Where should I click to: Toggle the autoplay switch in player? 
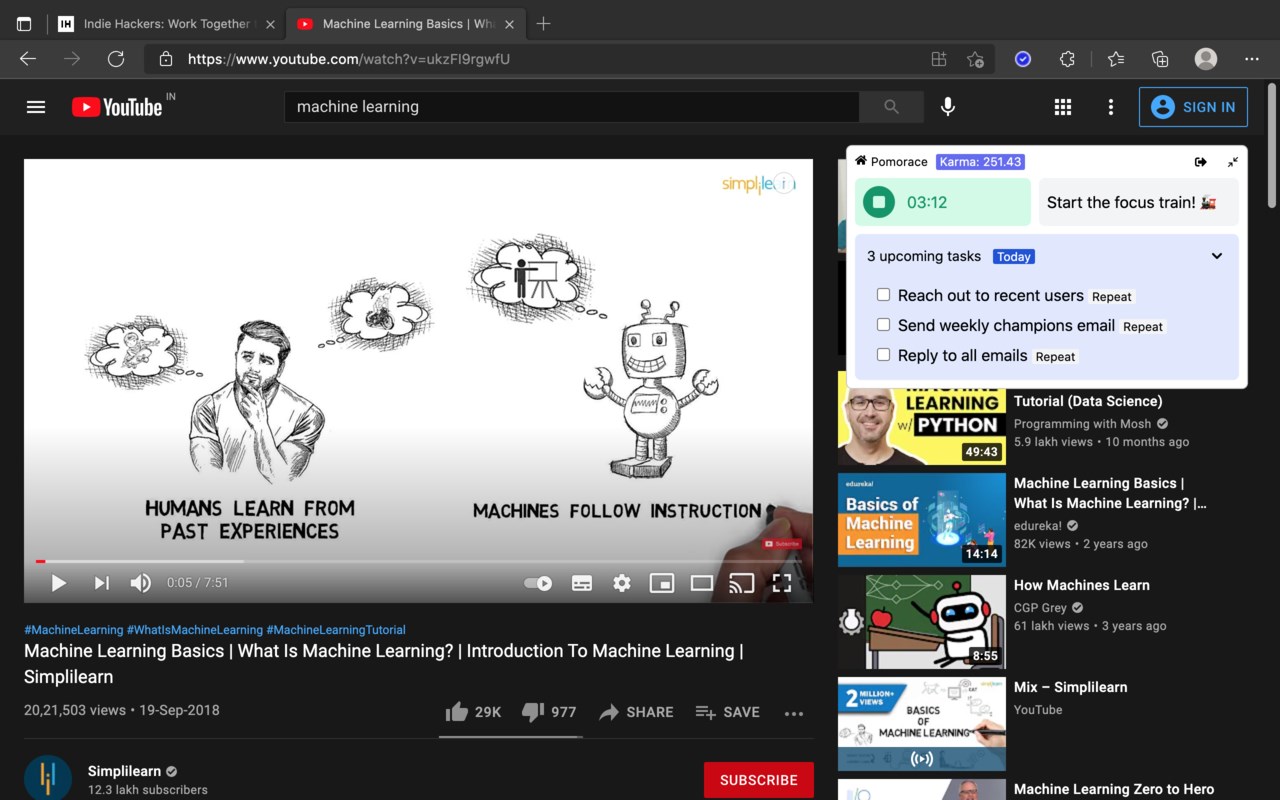[x=538, y=583]
